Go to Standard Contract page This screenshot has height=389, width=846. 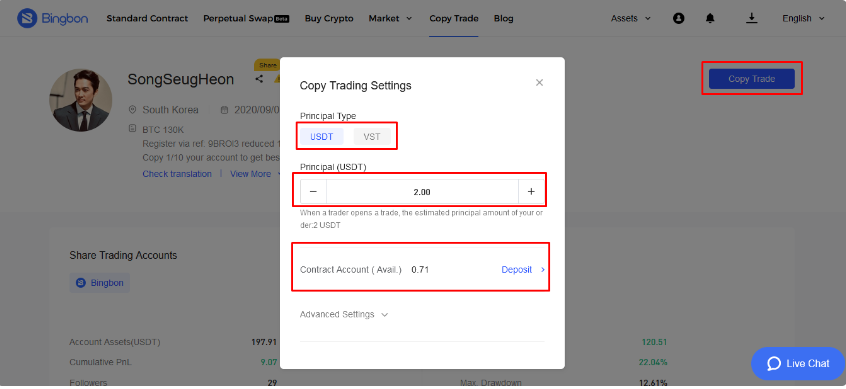point(147,18)
